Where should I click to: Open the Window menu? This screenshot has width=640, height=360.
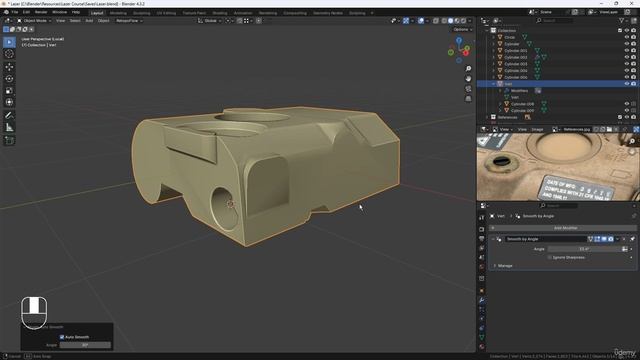pos(60,12)
